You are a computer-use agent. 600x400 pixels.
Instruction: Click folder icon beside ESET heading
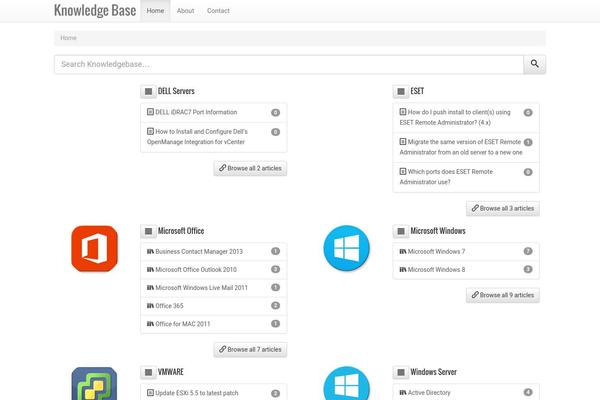coord(401,91)
